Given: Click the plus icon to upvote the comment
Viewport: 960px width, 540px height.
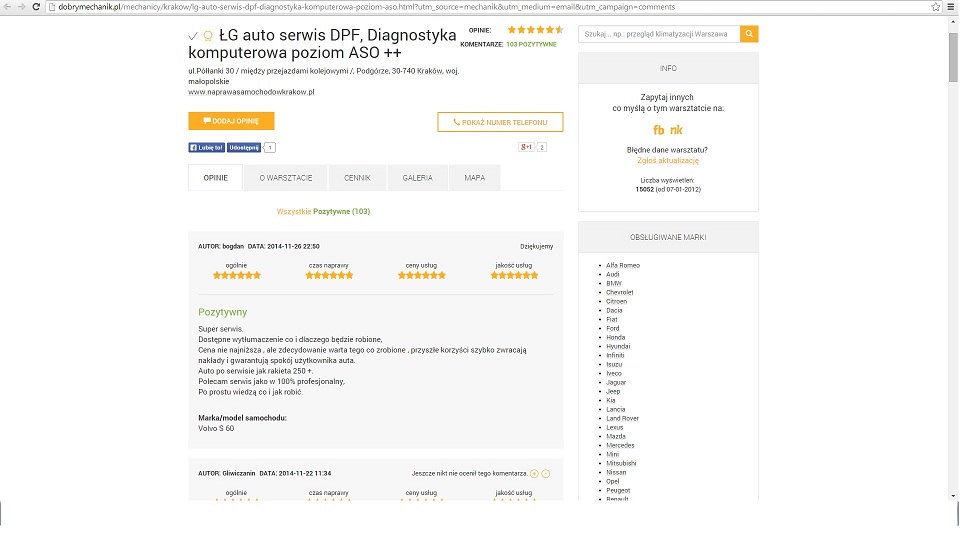Looking at the screenshot, I should tap(534, 473).
